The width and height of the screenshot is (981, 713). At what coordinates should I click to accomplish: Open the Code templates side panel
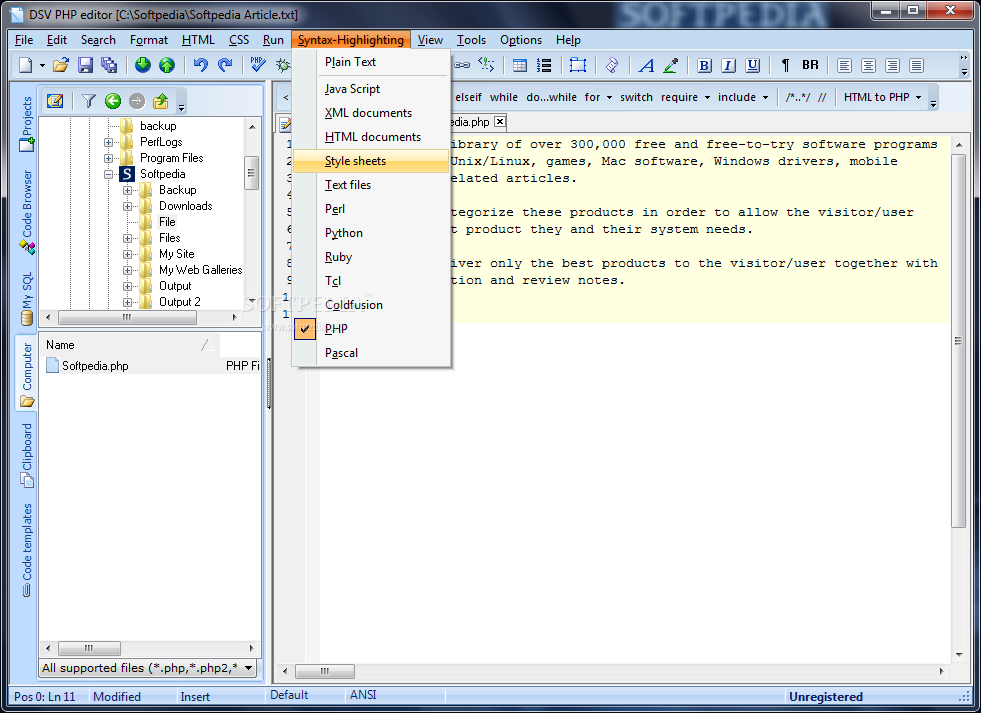coord(26,549)
